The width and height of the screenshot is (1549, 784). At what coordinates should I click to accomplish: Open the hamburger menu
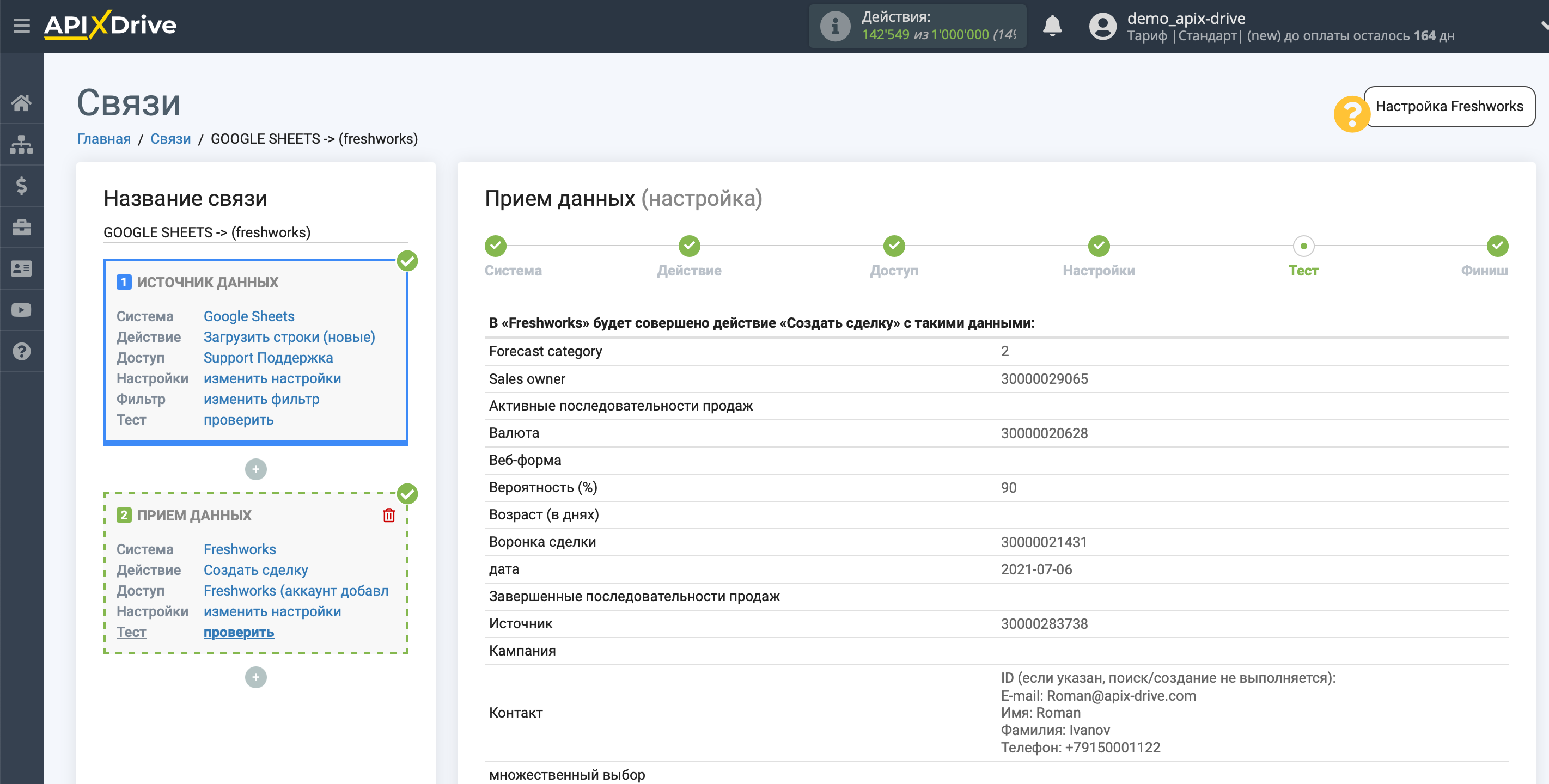[x=22, y=25]
